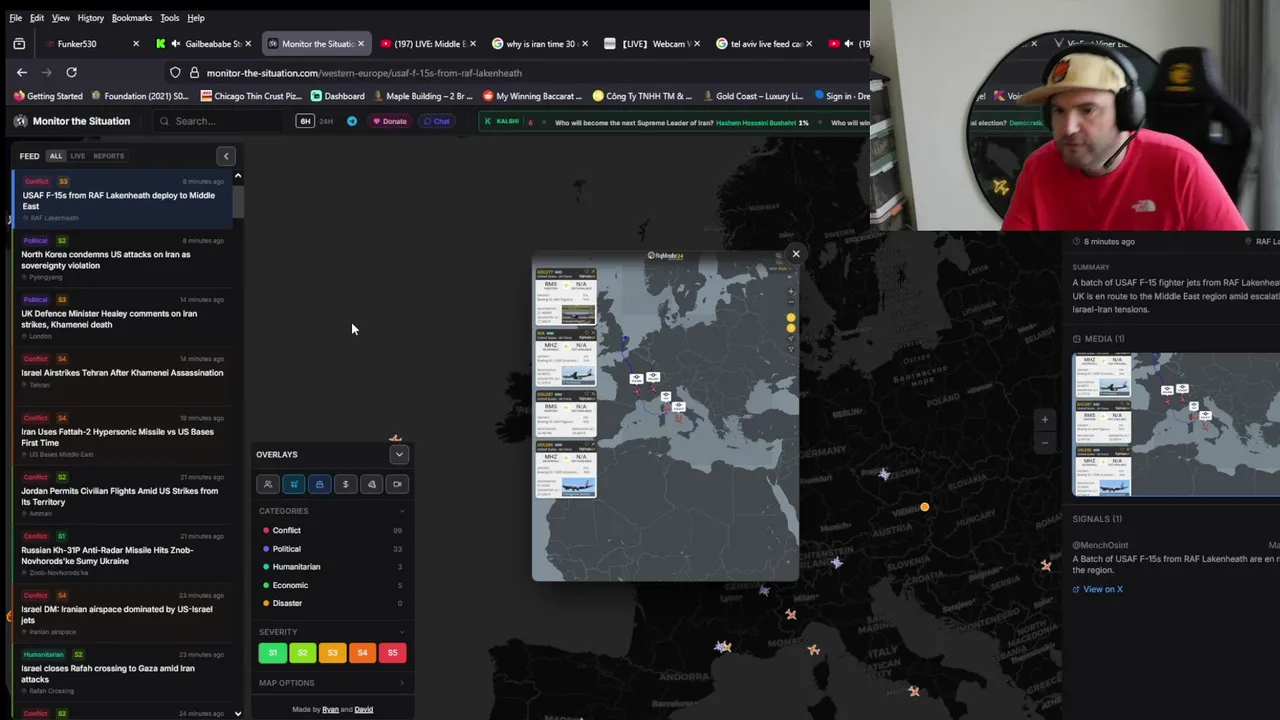Viewport: 1280px width, 720px height.
Task: Click the Donate button
Action: tap(390, 121)
